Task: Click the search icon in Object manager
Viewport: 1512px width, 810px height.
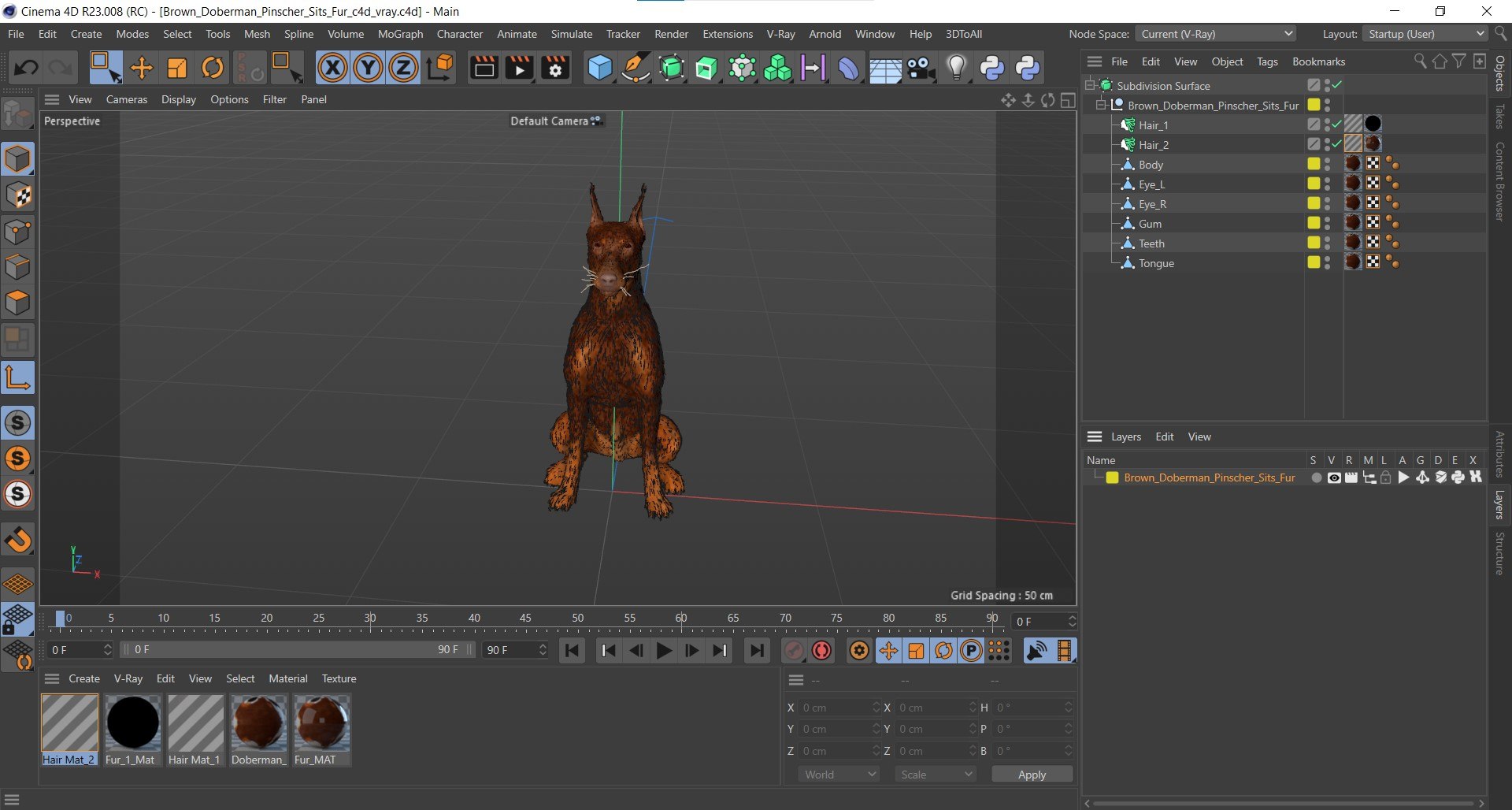Action: click(x=1420, y=61)
